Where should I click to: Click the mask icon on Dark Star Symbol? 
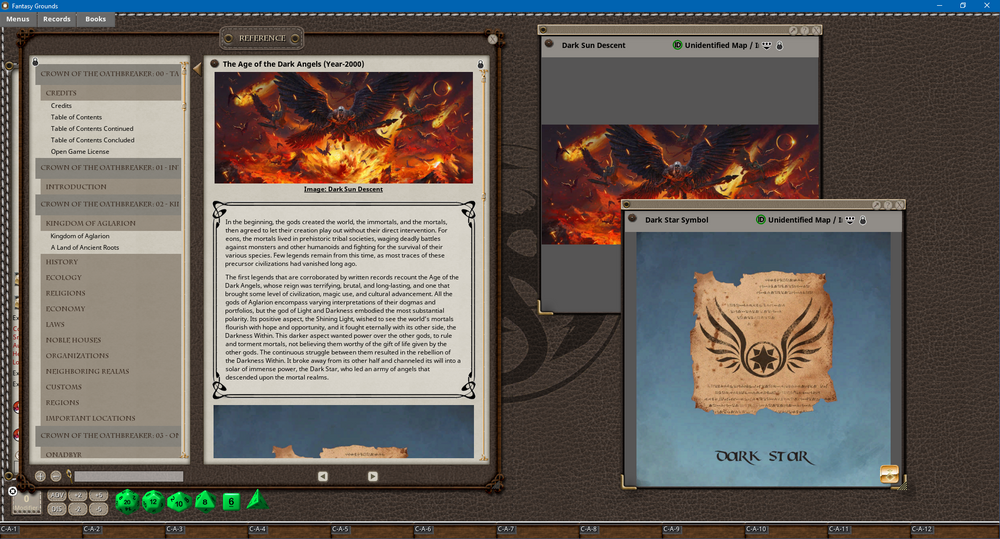click(849, 219)
